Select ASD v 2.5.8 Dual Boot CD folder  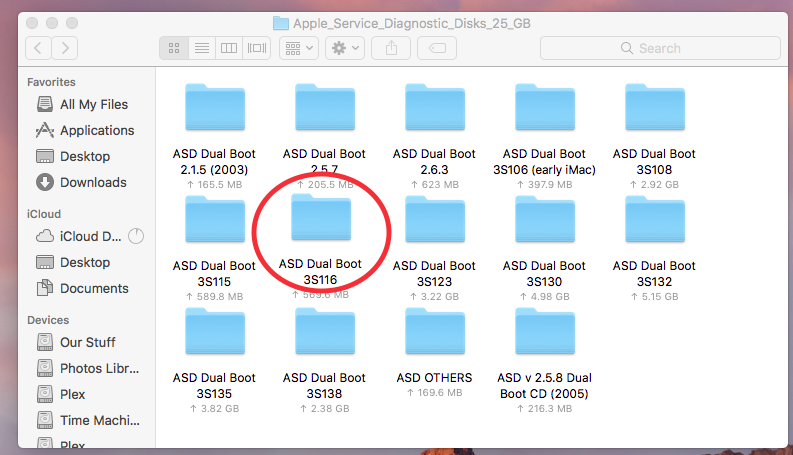pyautogui.click(x=545, y=332)
